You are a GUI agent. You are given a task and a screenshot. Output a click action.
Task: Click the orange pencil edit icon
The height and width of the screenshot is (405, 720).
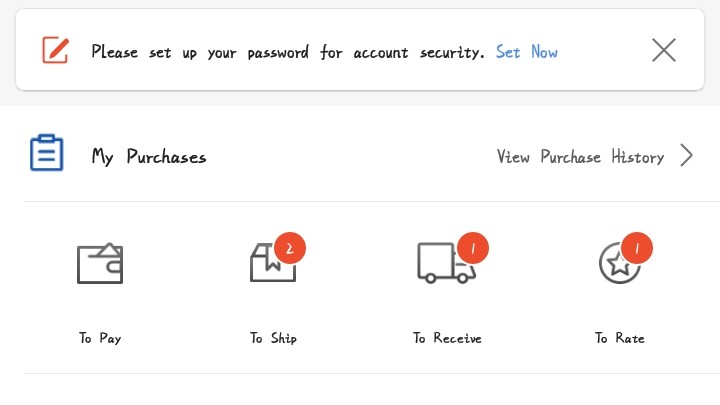pos(56,50)
